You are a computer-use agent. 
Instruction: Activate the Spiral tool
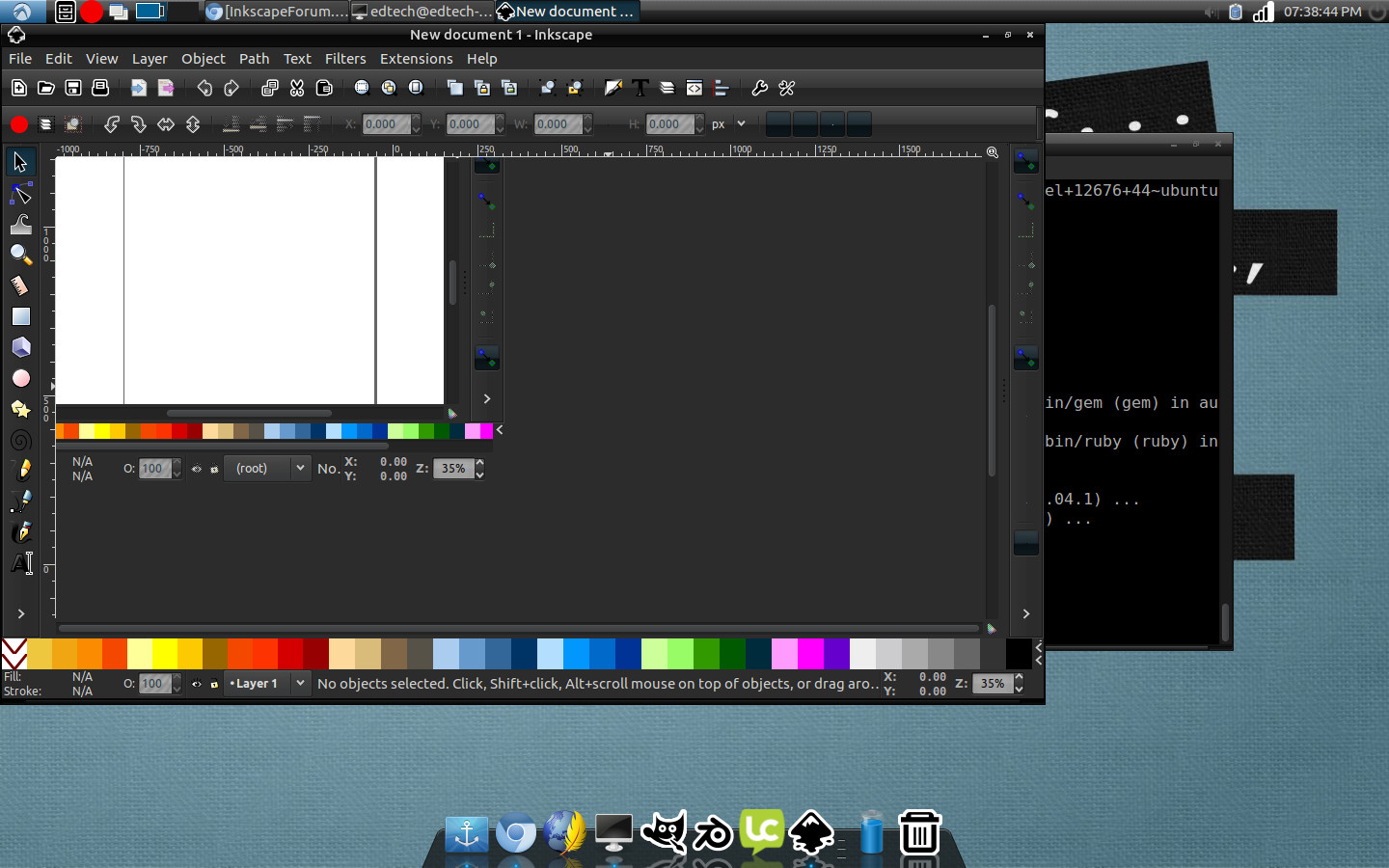20,441
